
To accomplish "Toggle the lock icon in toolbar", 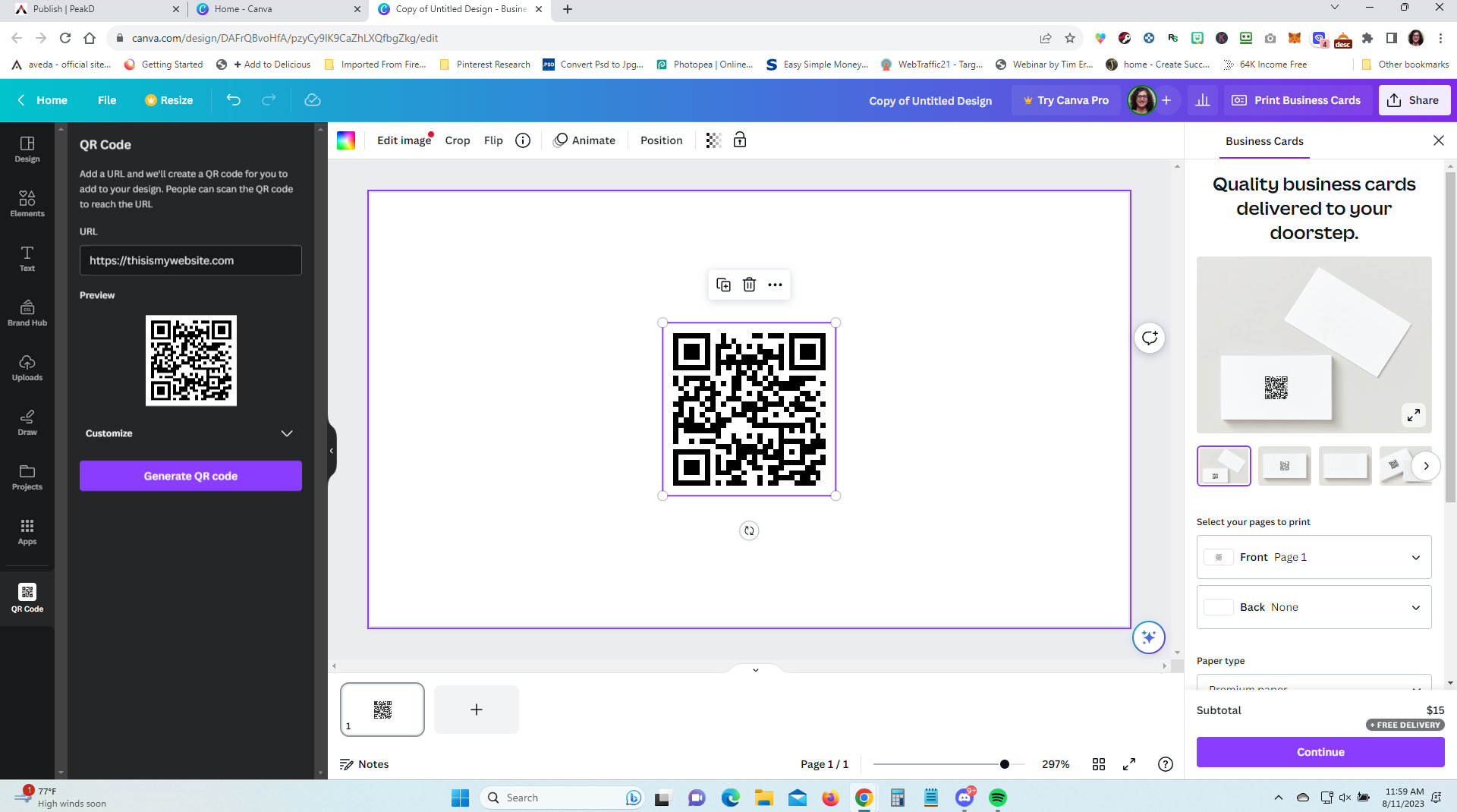I will pos(740,140).
